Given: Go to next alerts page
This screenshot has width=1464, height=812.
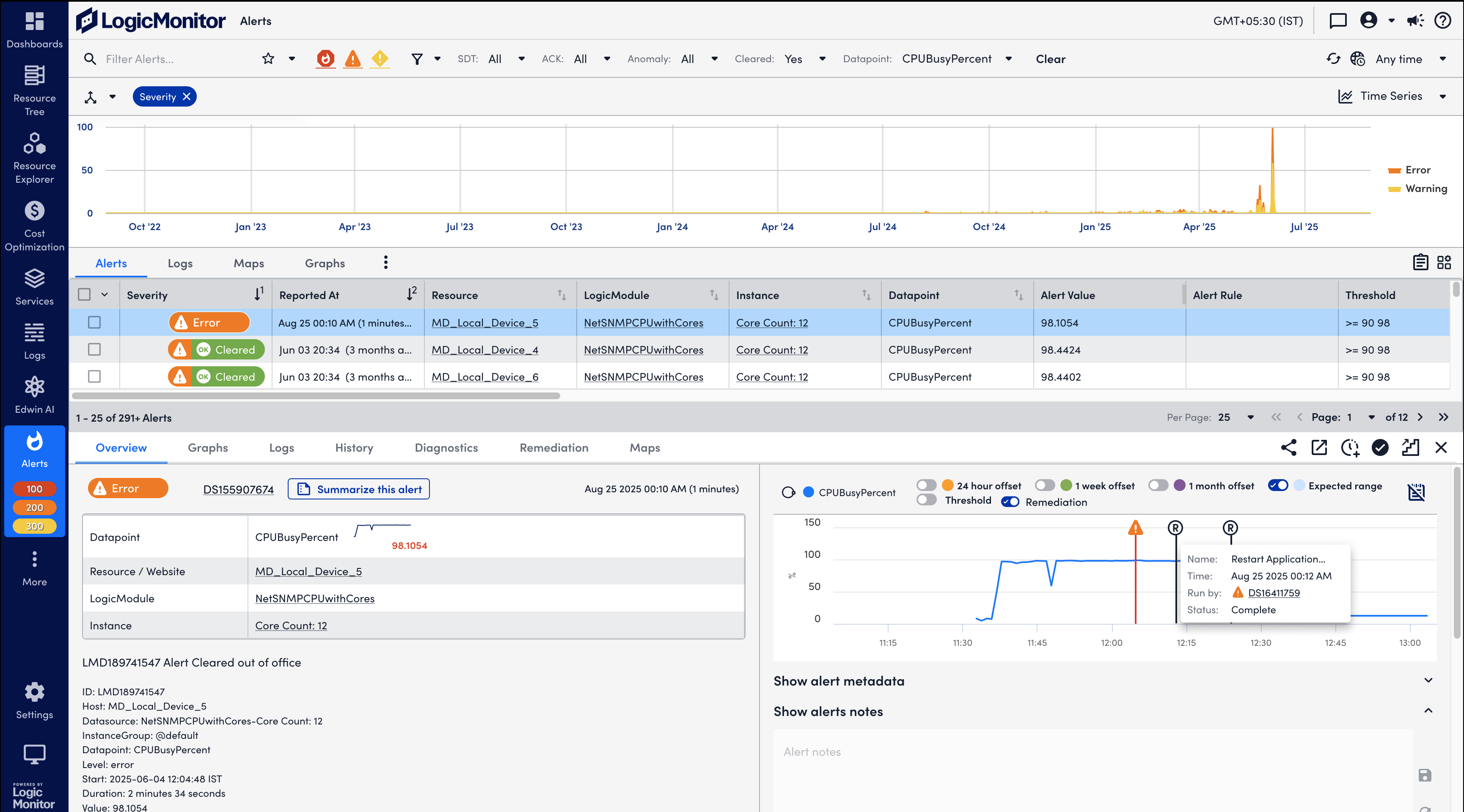Looking at the screenshot, I should (x=1420, y=417).
